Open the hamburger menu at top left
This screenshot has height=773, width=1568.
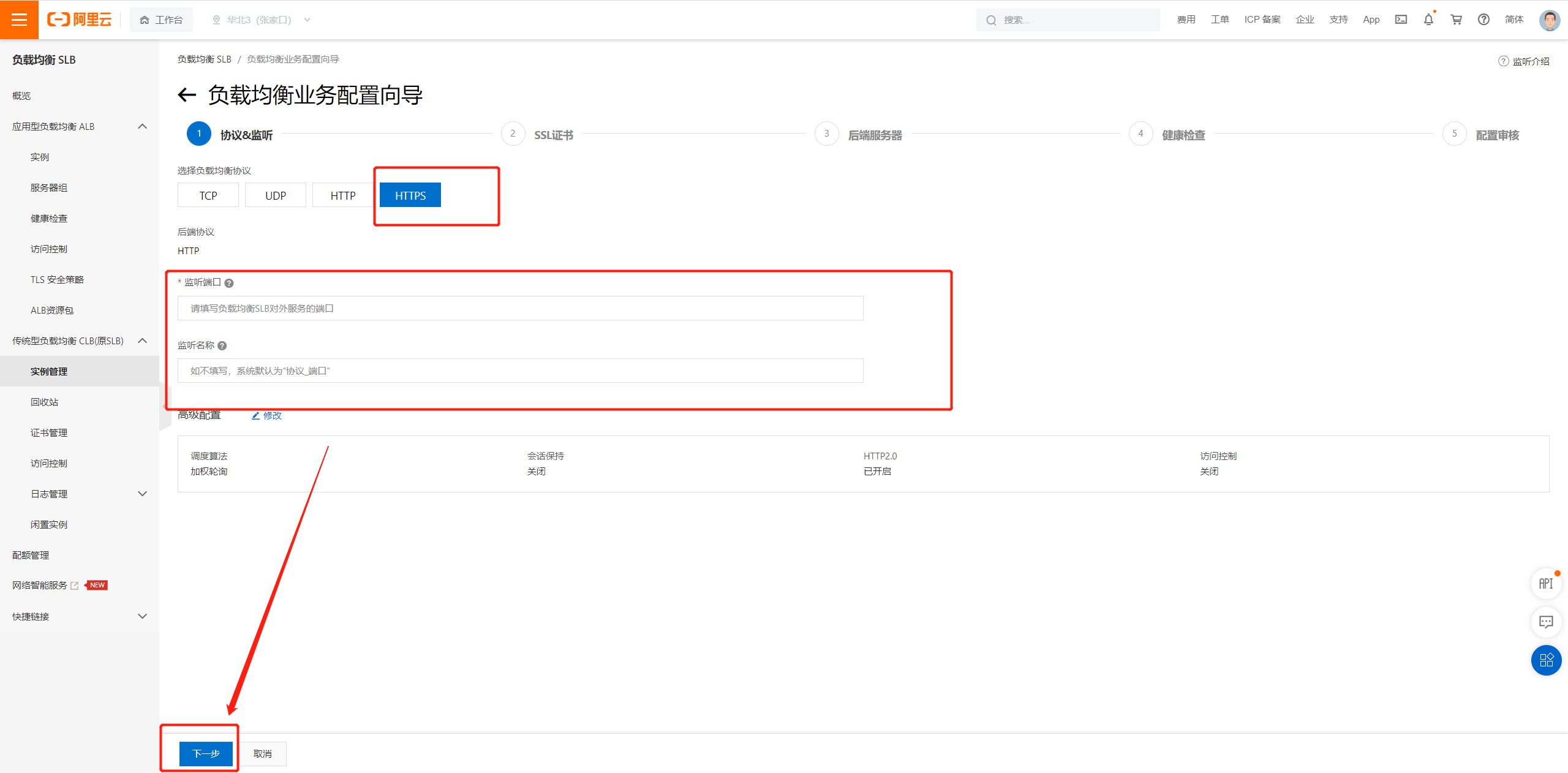19,20
